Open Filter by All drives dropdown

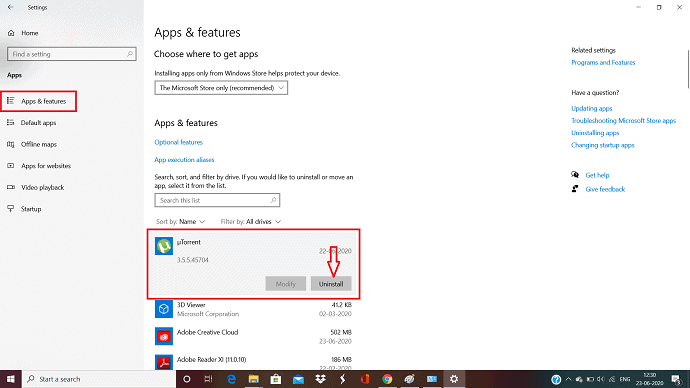(x=250, y=222)
